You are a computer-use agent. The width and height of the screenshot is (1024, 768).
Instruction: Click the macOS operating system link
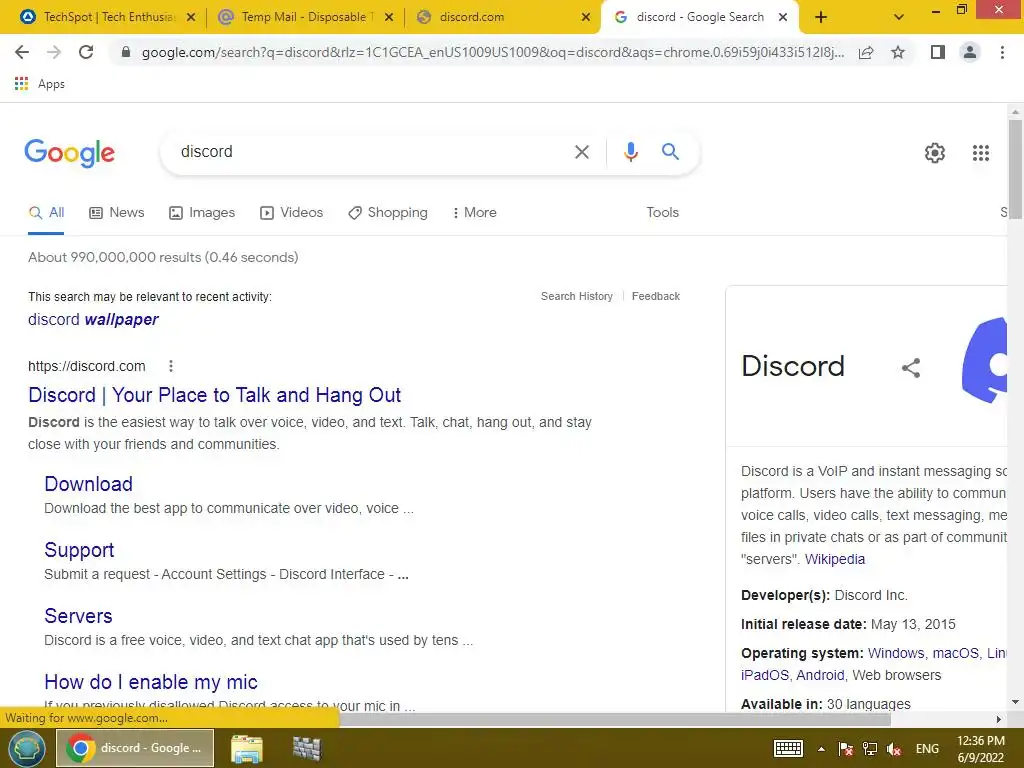tap(955, 654)
